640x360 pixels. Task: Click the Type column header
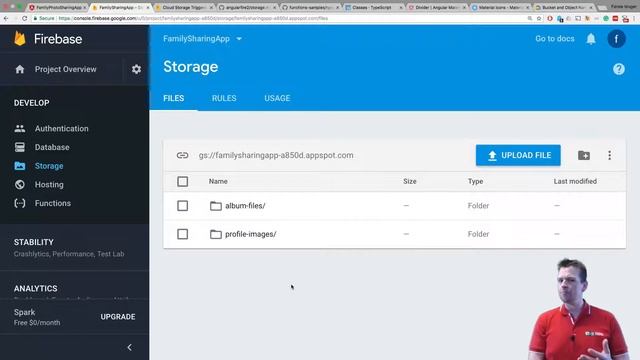pyautogui.click(x=476, y=181)
